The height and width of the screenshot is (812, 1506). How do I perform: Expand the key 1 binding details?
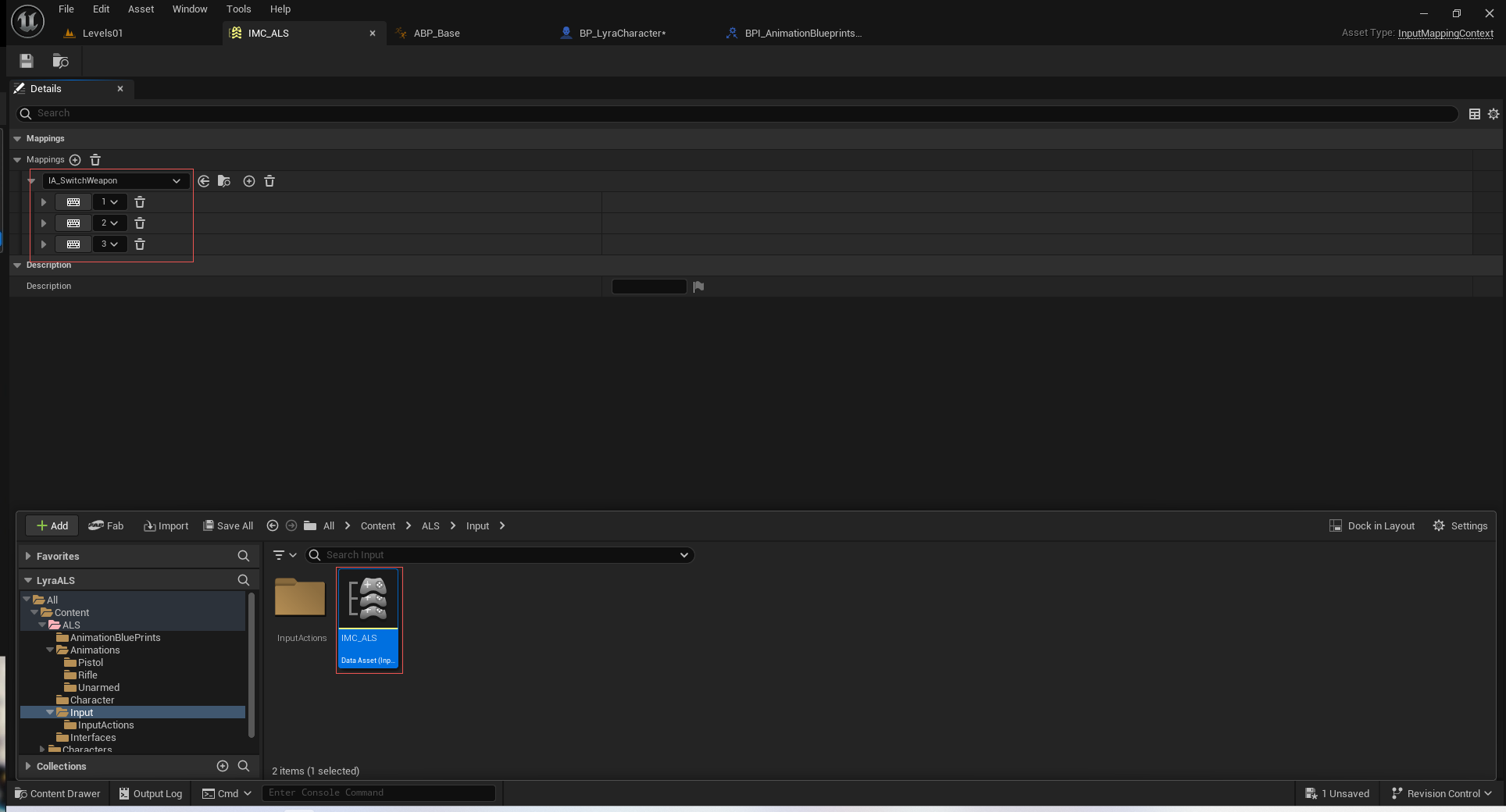44,202
